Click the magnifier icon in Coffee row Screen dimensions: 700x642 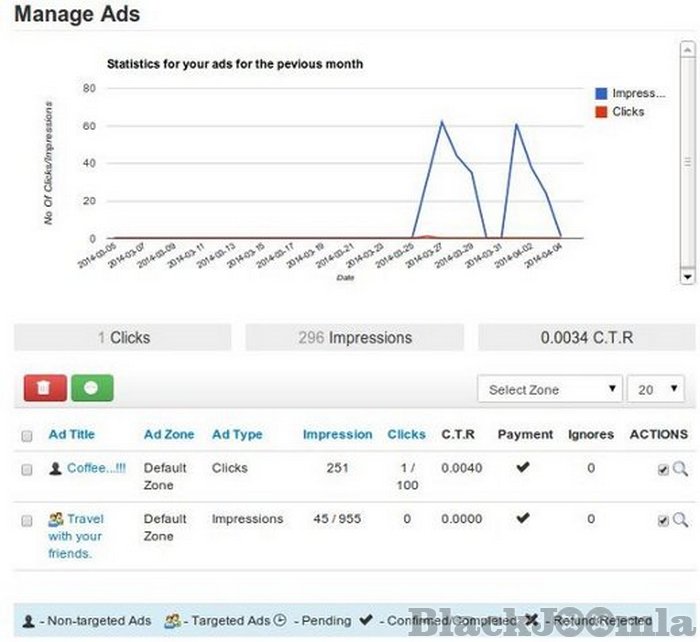(x=680, y=468)
